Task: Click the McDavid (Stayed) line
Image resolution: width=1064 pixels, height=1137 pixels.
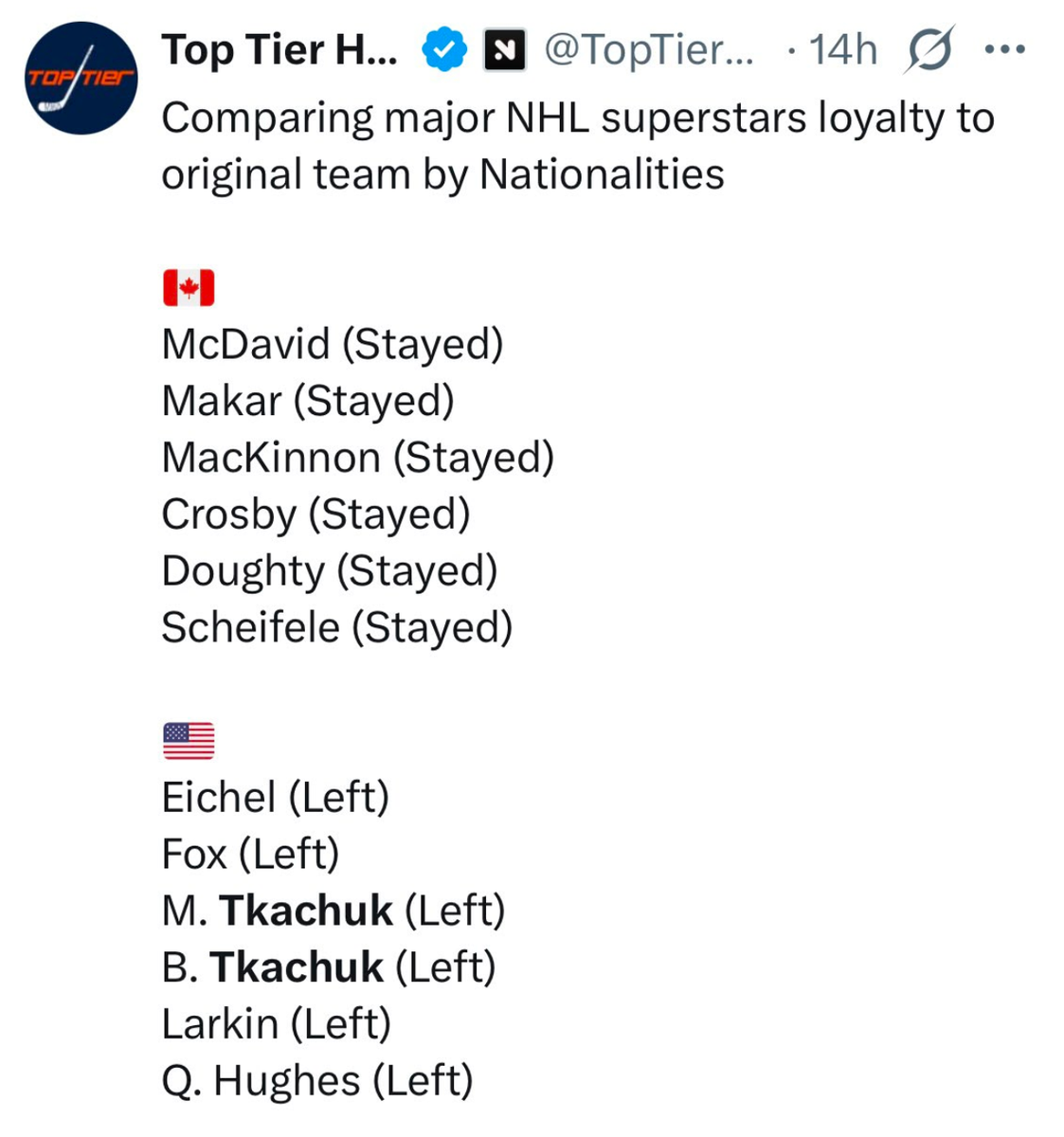Action: click(333, 344)
